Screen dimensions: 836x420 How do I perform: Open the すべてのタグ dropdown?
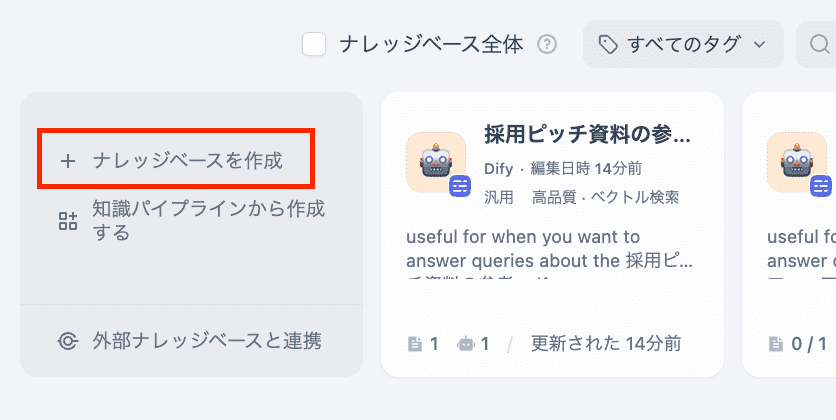tap(683, 44)
